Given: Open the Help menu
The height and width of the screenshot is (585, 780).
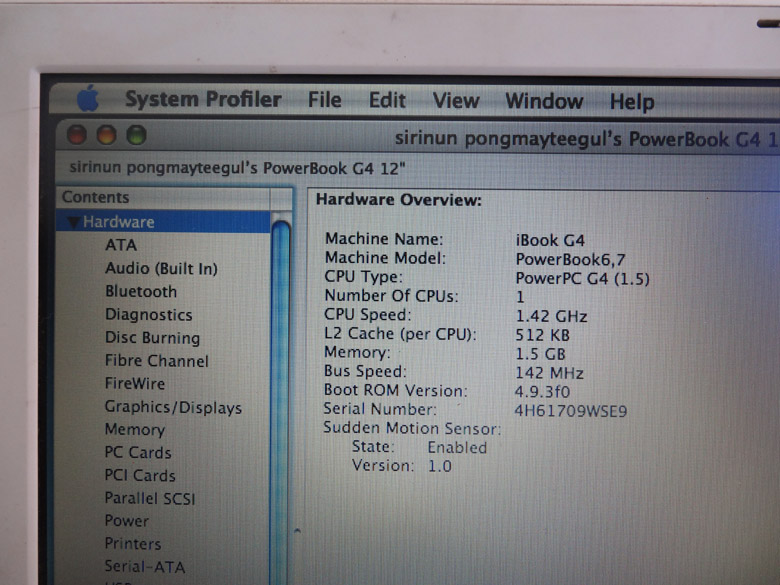Looking at the screenshot, I should (x=632, y=102).
